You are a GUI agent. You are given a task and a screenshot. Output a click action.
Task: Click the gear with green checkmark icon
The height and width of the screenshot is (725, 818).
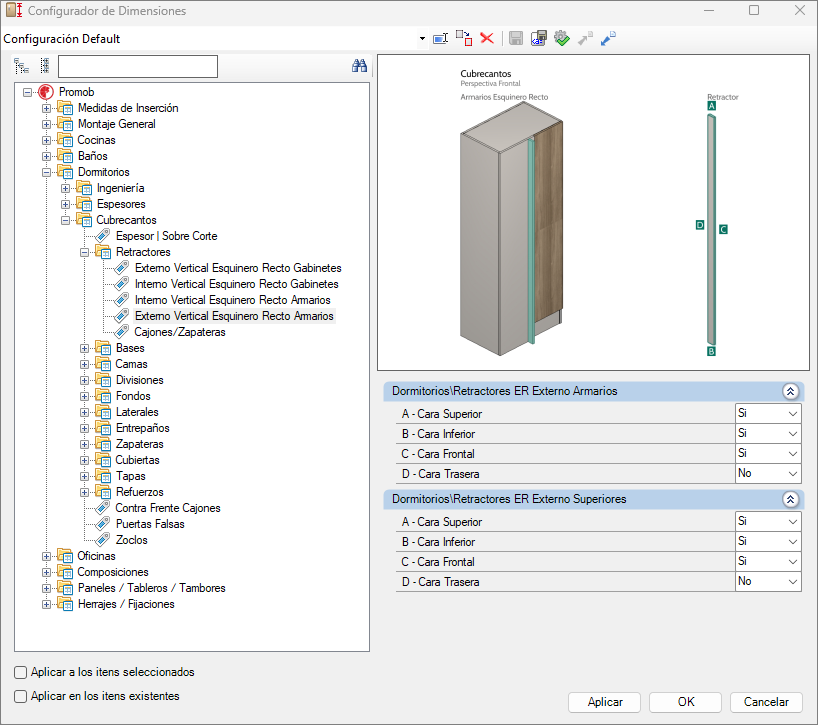pos(561,38)
